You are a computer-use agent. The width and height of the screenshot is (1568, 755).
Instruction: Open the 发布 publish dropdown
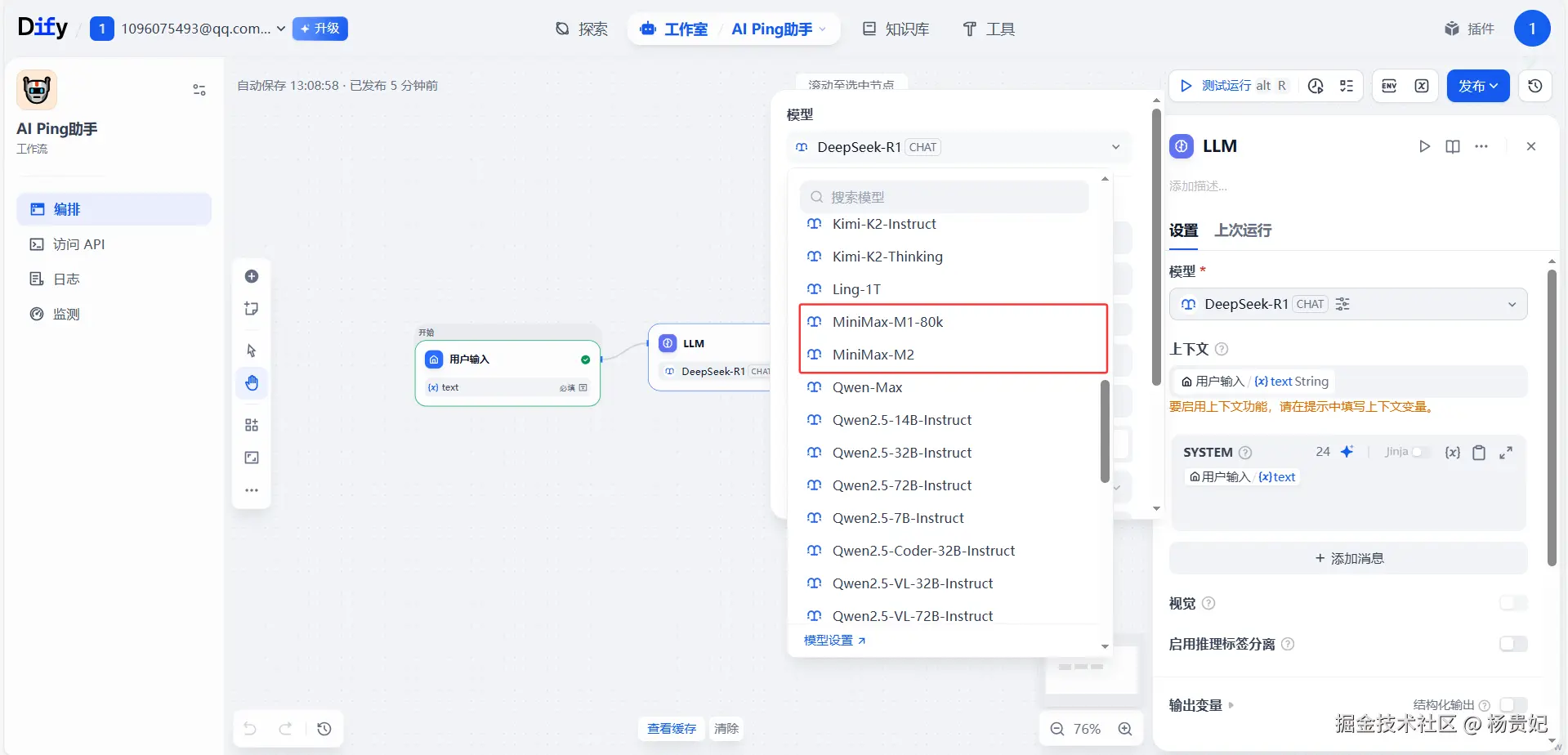pos(1478,86)
